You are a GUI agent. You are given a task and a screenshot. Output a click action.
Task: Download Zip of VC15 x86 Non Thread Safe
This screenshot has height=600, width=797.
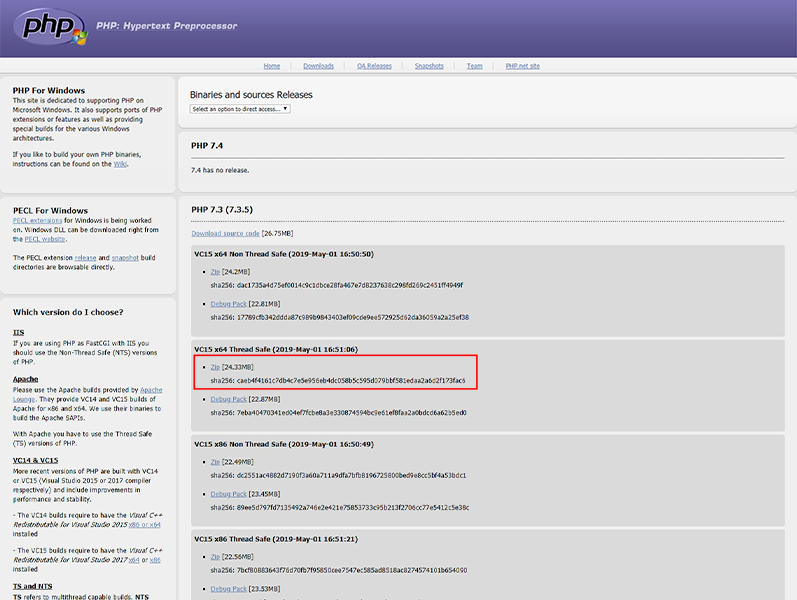(x=215, y=462)
